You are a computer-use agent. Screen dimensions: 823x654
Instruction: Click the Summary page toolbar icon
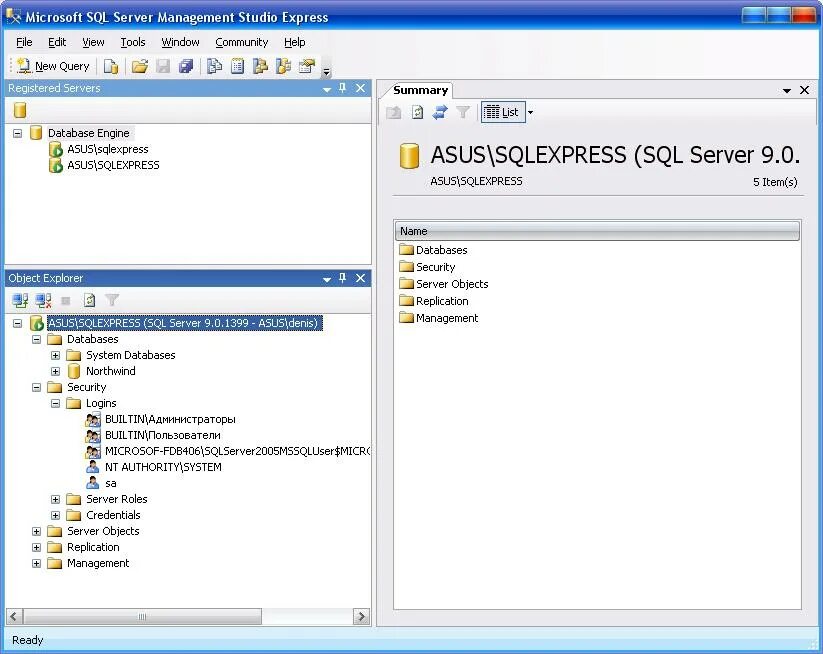pos(237,66)
